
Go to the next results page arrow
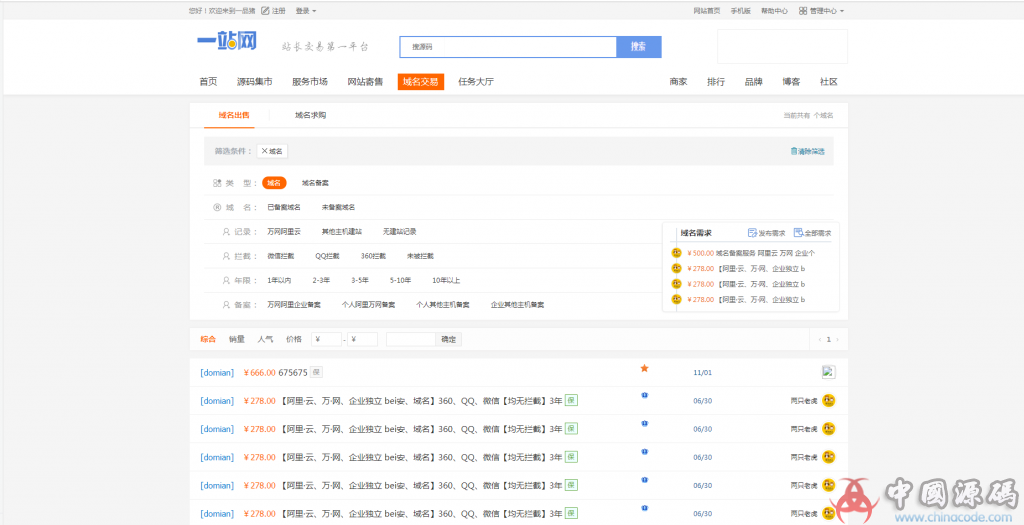[x=838, y=340]
